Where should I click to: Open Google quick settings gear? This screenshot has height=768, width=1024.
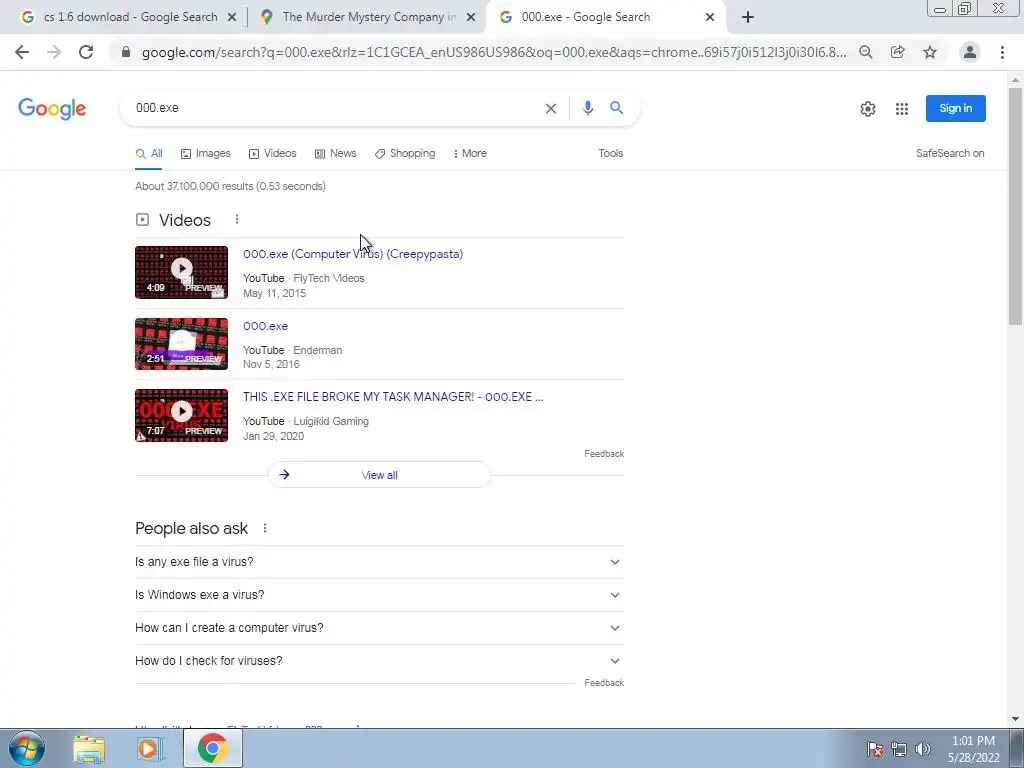pos(867,109)
